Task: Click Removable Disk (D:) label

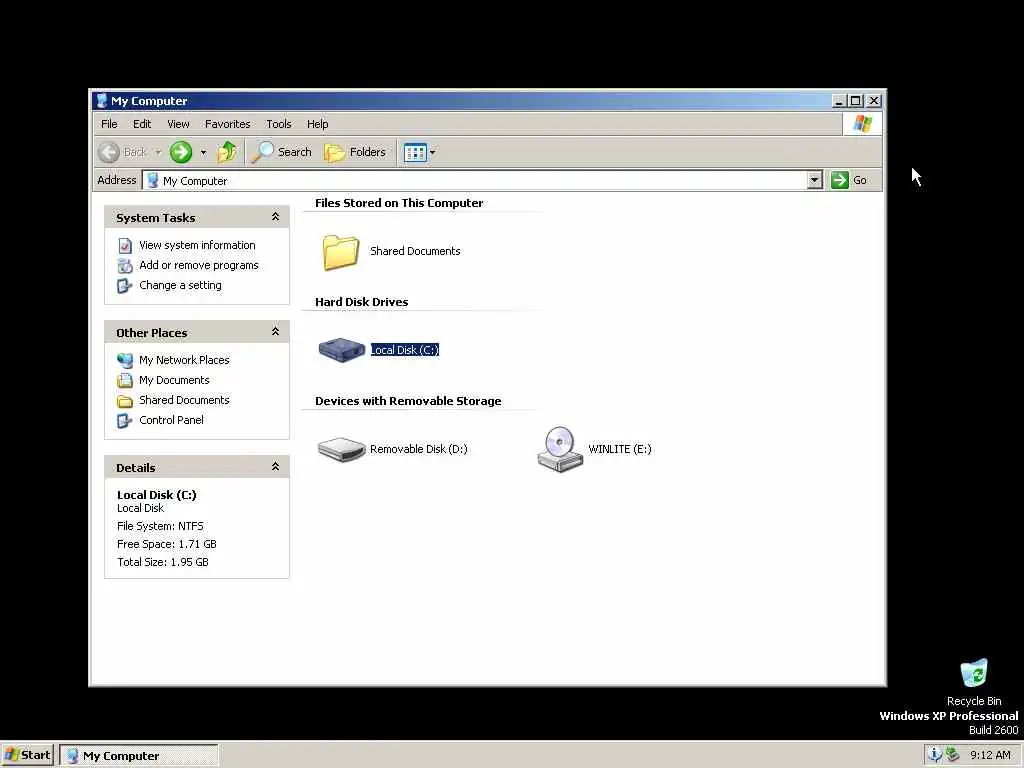Action: (419, 449)
